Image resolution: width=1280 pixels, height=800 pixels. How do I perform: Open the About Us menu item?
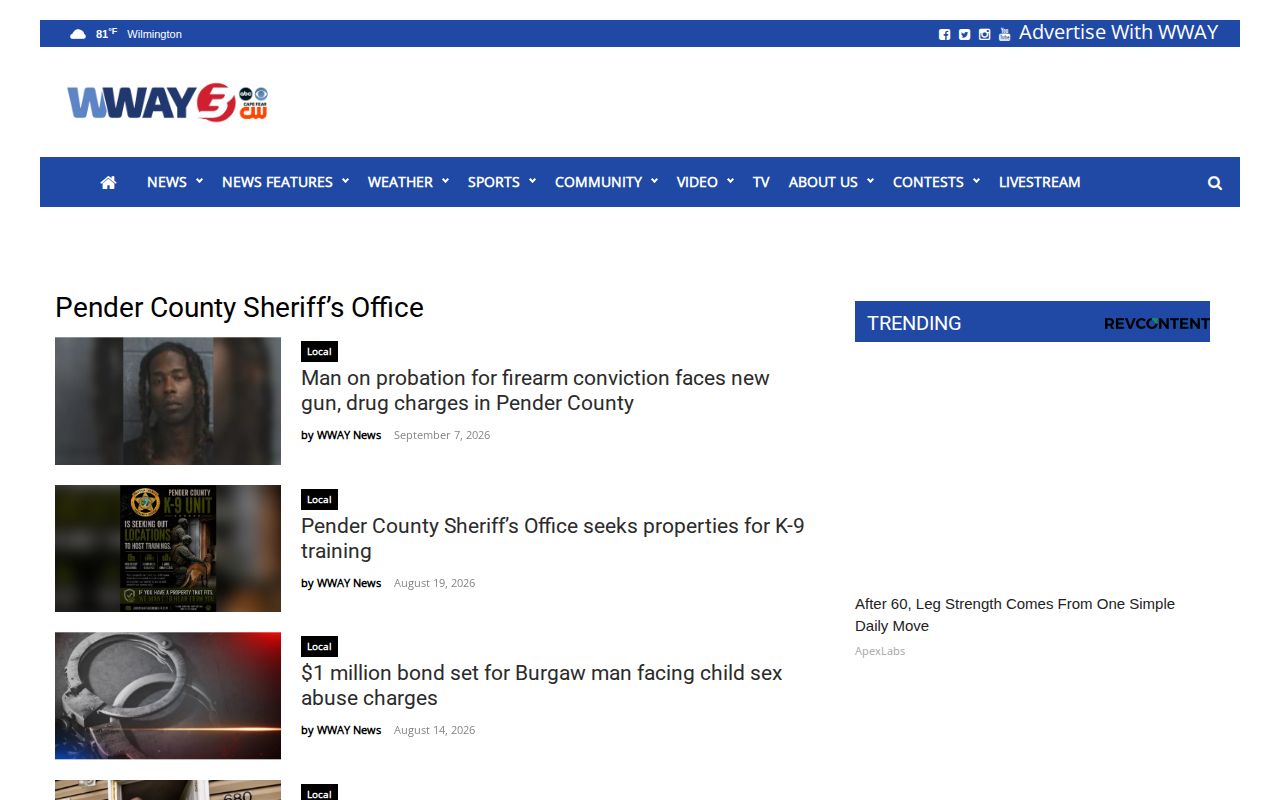(823, 182)
